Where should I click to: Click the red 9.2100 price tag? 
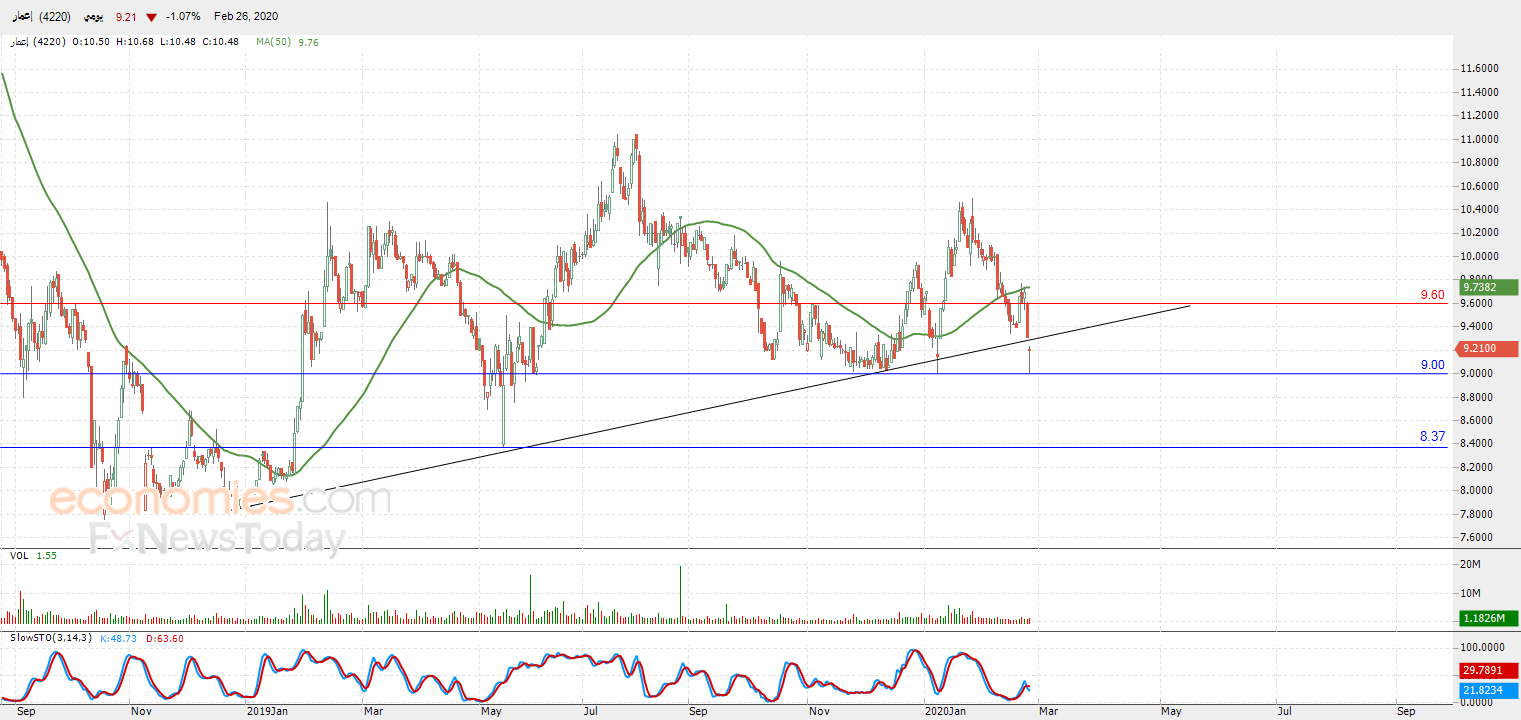coord(1486,348)
